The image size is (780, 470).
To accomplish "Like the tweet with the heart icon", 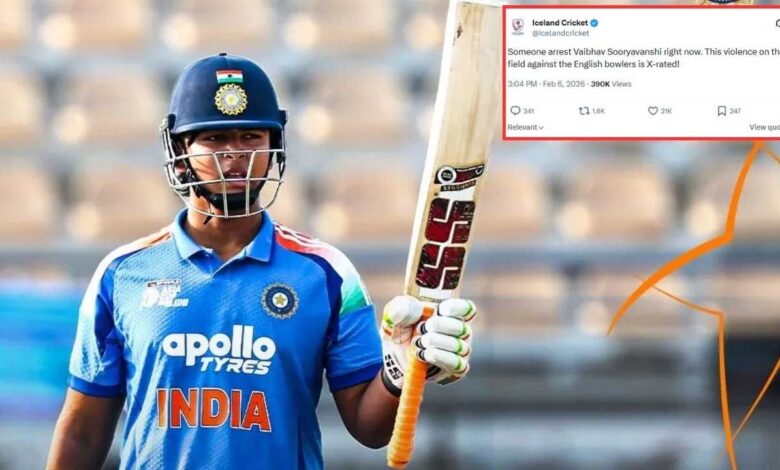I will [653, 111].
